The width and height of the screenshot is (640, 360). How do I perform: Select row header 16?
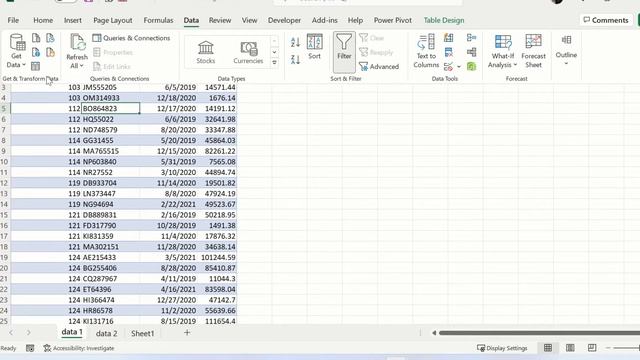tap(4, 225)
